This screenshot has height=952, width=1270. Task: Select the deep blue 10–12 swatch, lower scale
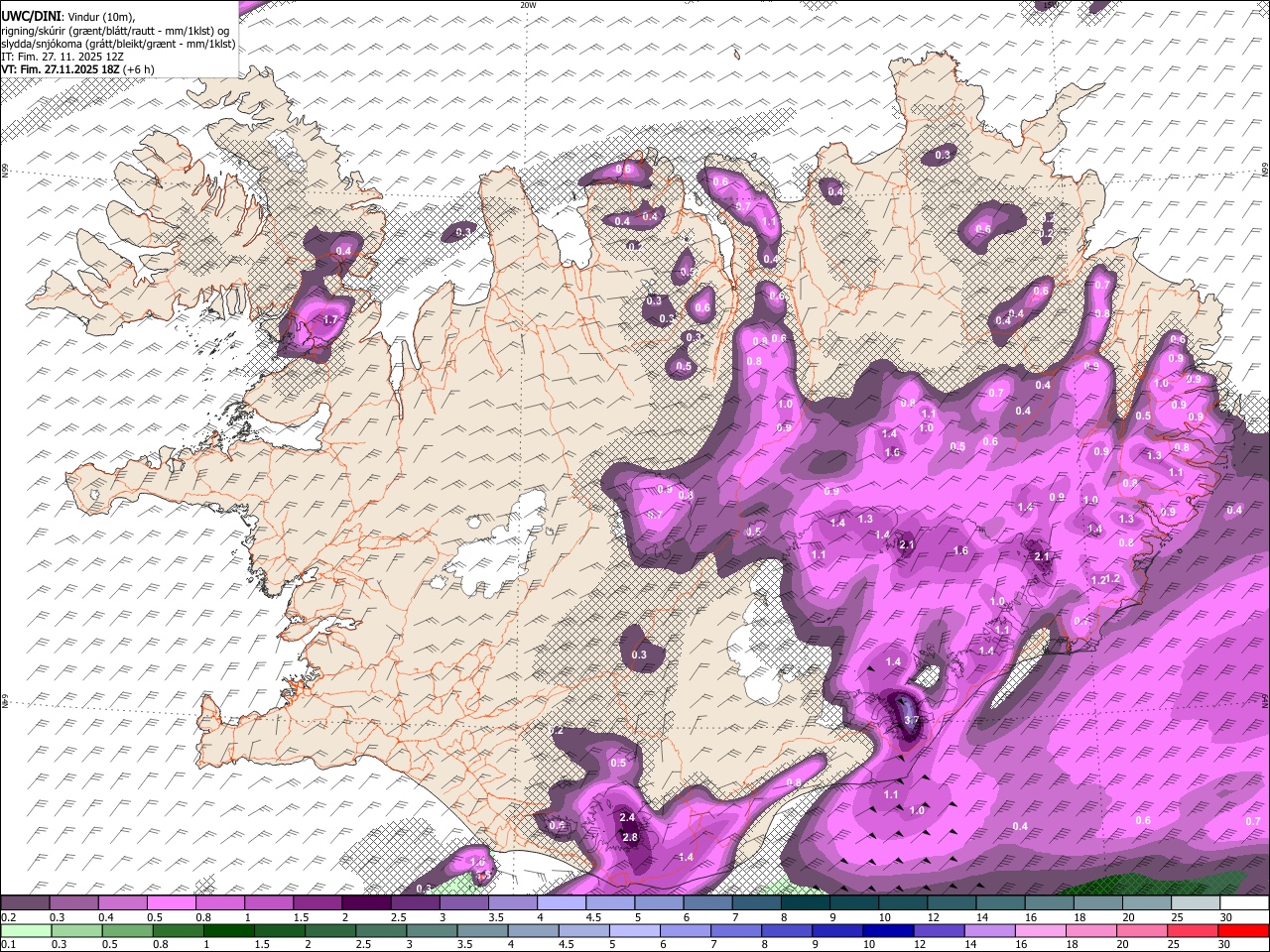[888, 930]
